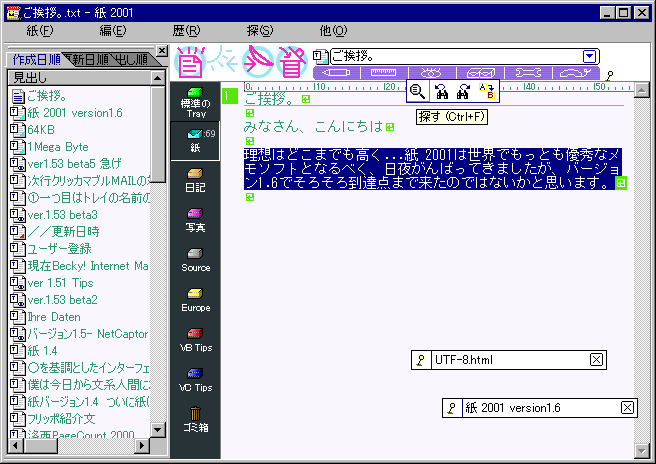
Task: Select the 標準の Tray tray
Action: pos(195,102)
